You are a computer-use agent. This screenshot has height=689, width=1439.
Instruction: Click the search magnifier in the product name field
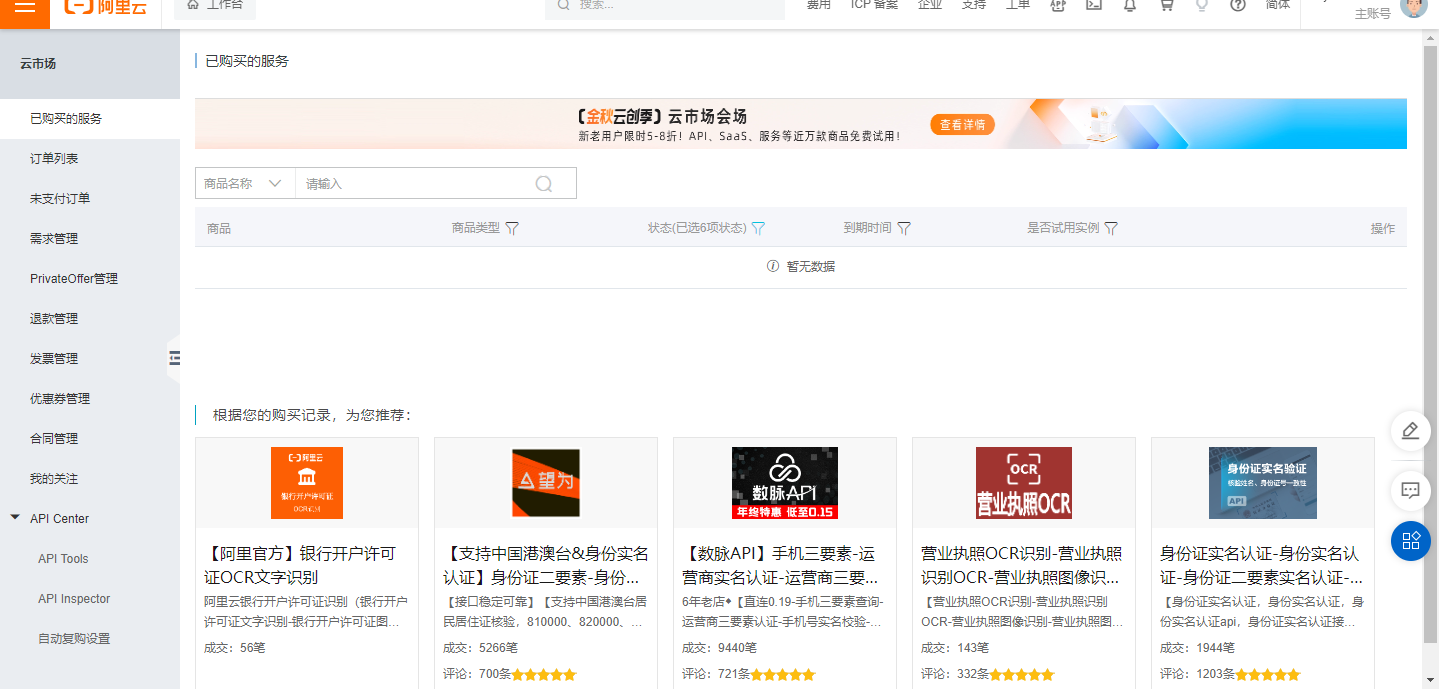click(x=544, y=184)
